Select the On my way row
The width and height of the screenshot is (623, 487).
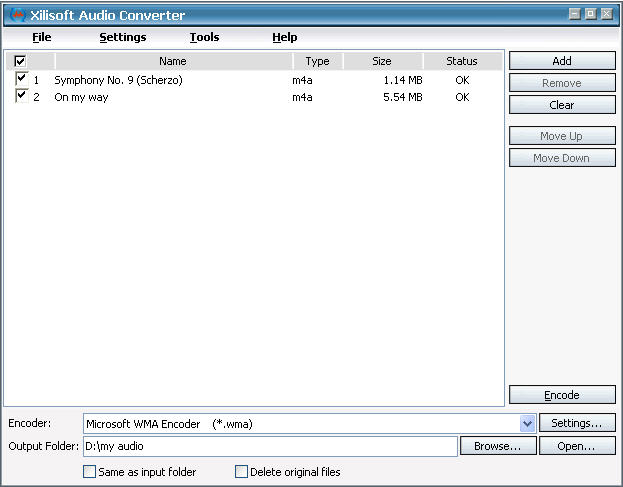pos(254,97)
